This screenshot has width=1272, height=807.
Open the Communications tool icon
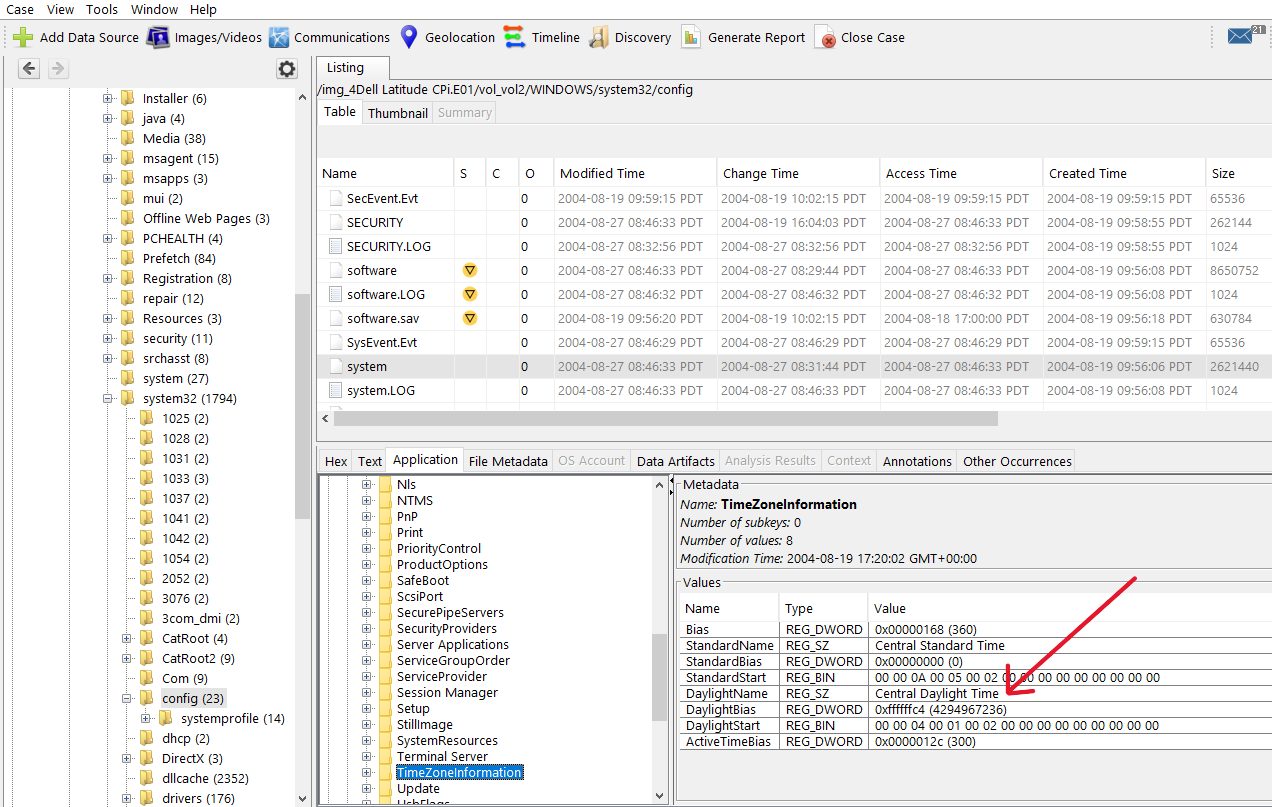(279, 38)
